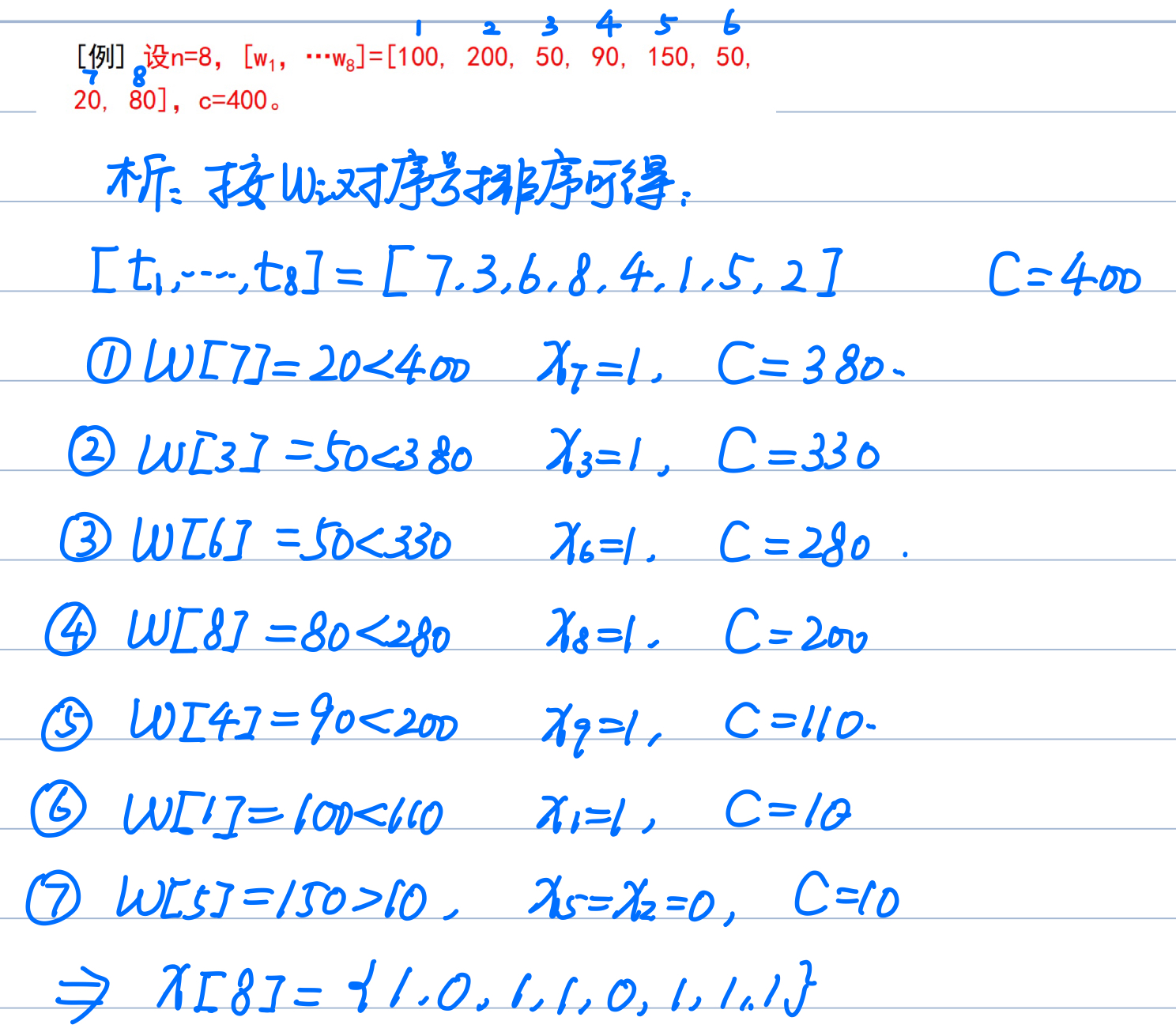Viewport: 1176px width, 1036px height.
Task: Click the expression "W[3]=50<380"
Action: coord(305,454)
